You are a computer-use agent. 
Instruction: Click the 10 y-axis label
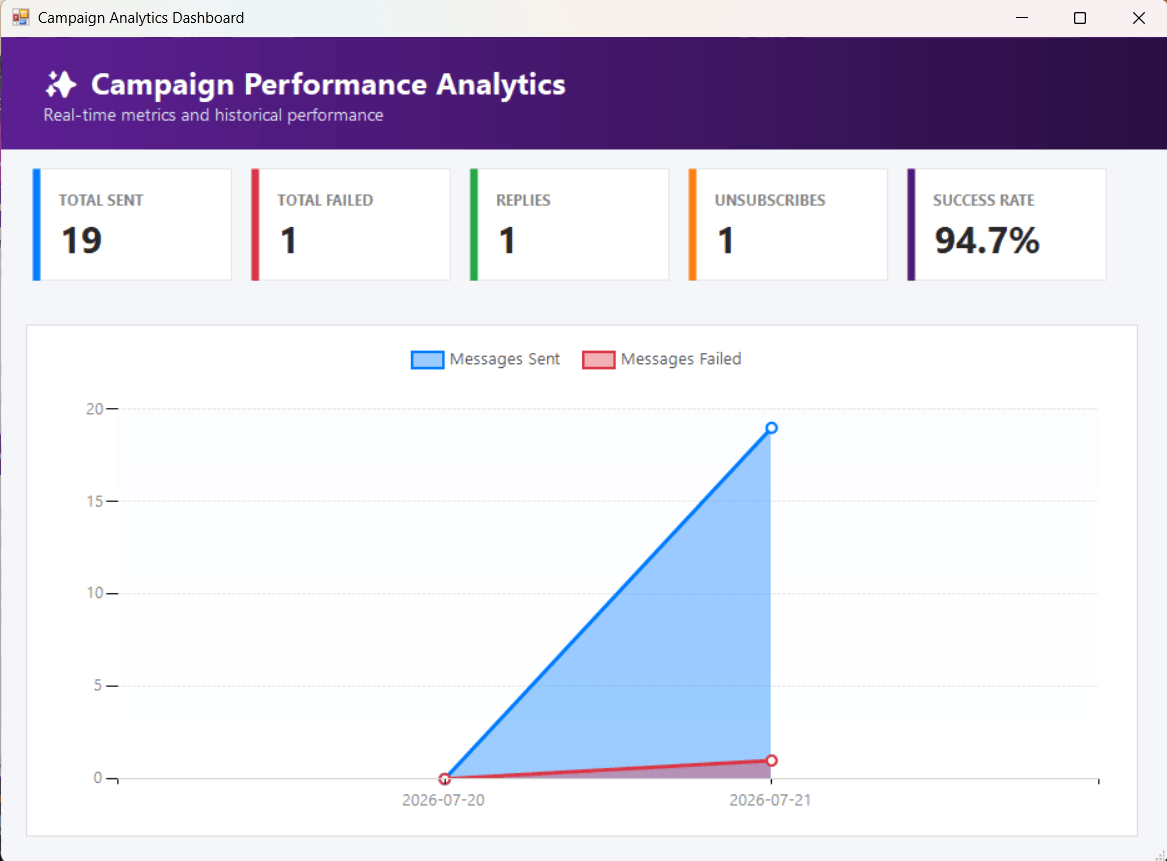coord(95,593)
